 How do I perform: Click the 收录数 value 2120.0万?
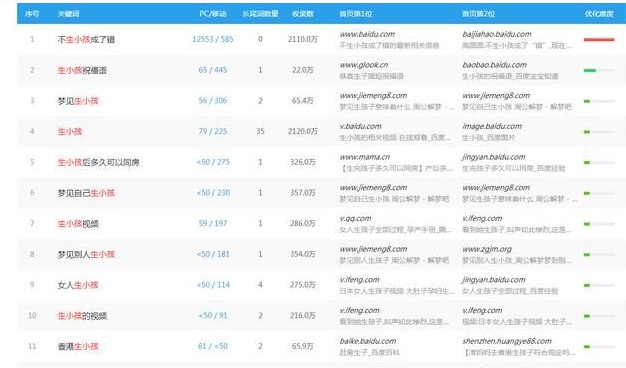click(303, 131)
